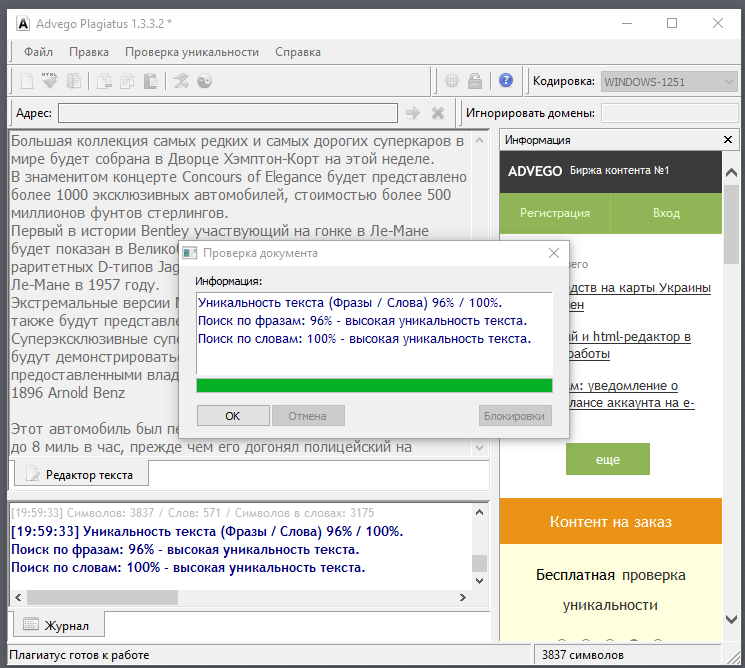Open the Файл menu

point(39,52)
